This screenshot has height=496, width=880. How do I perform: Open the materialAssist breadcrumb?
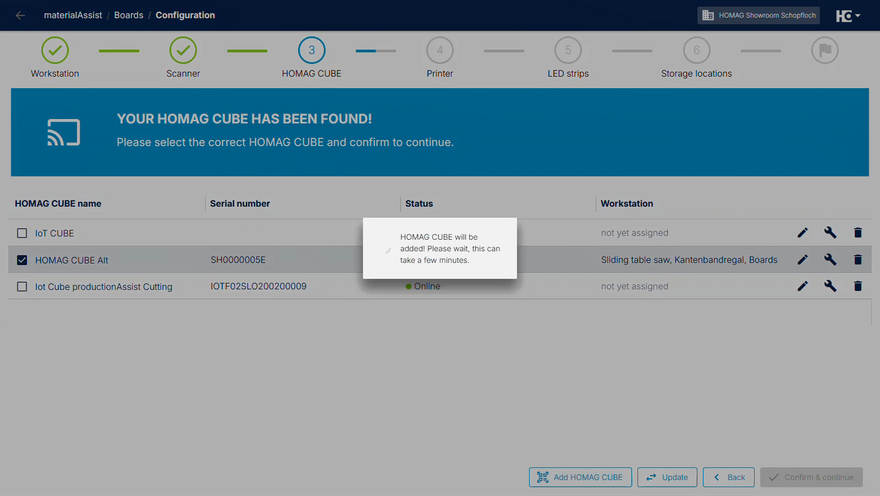[x=73, y=15]
